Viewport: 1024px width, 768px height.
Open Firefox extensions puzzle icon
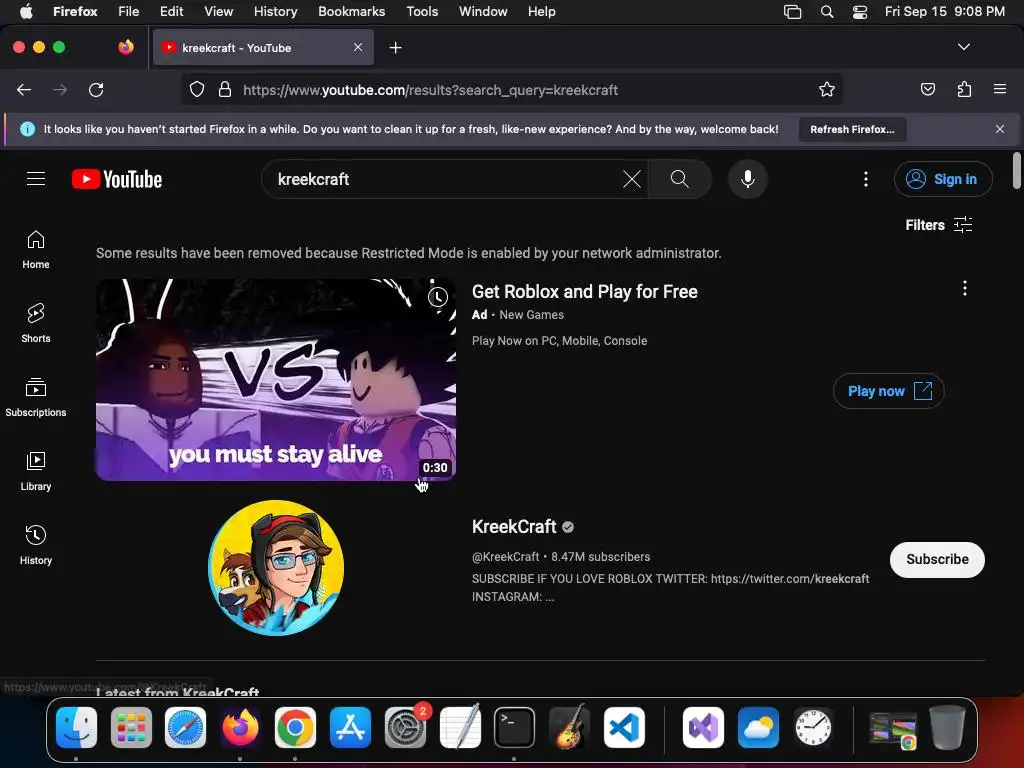tap(964, 89)
